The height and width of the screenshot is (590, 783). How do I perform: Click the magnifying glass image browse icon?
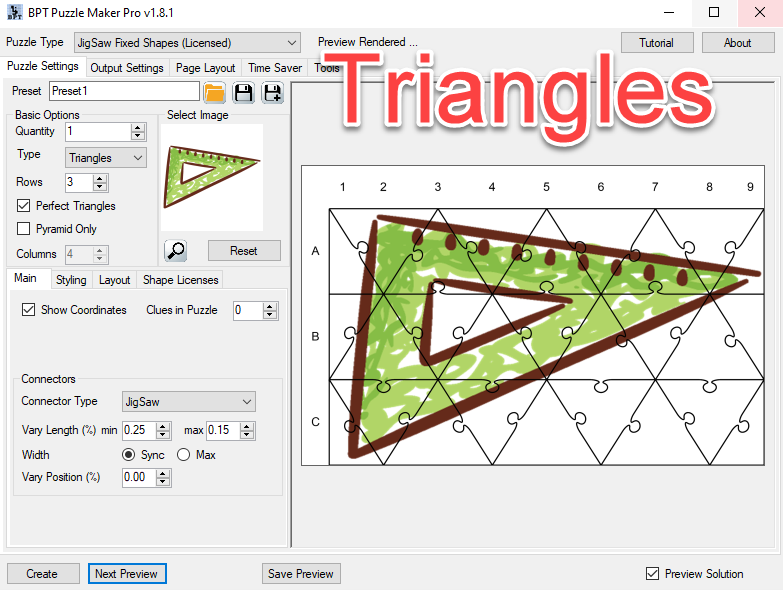pyautogui.click(x=175, y=251)
